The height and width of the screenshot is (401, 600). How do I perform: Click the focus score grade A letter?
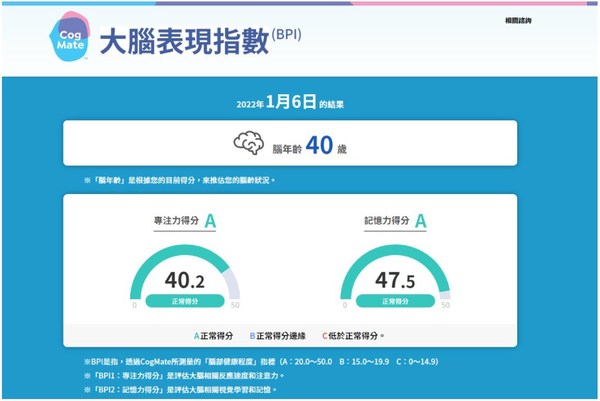(x=210, y=222)
